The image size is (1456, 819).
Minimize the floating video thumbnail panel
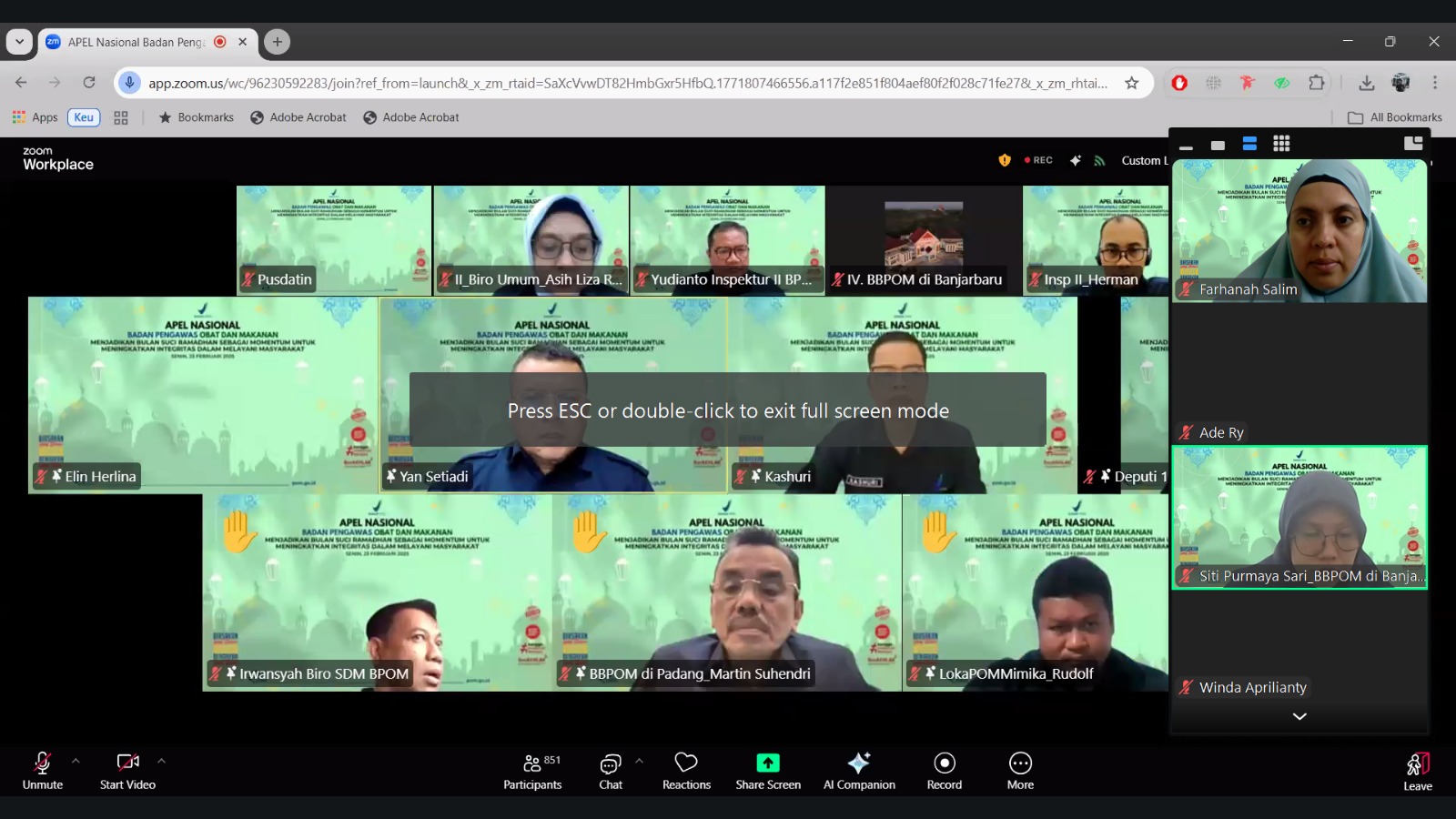(x=1186, y=145)
